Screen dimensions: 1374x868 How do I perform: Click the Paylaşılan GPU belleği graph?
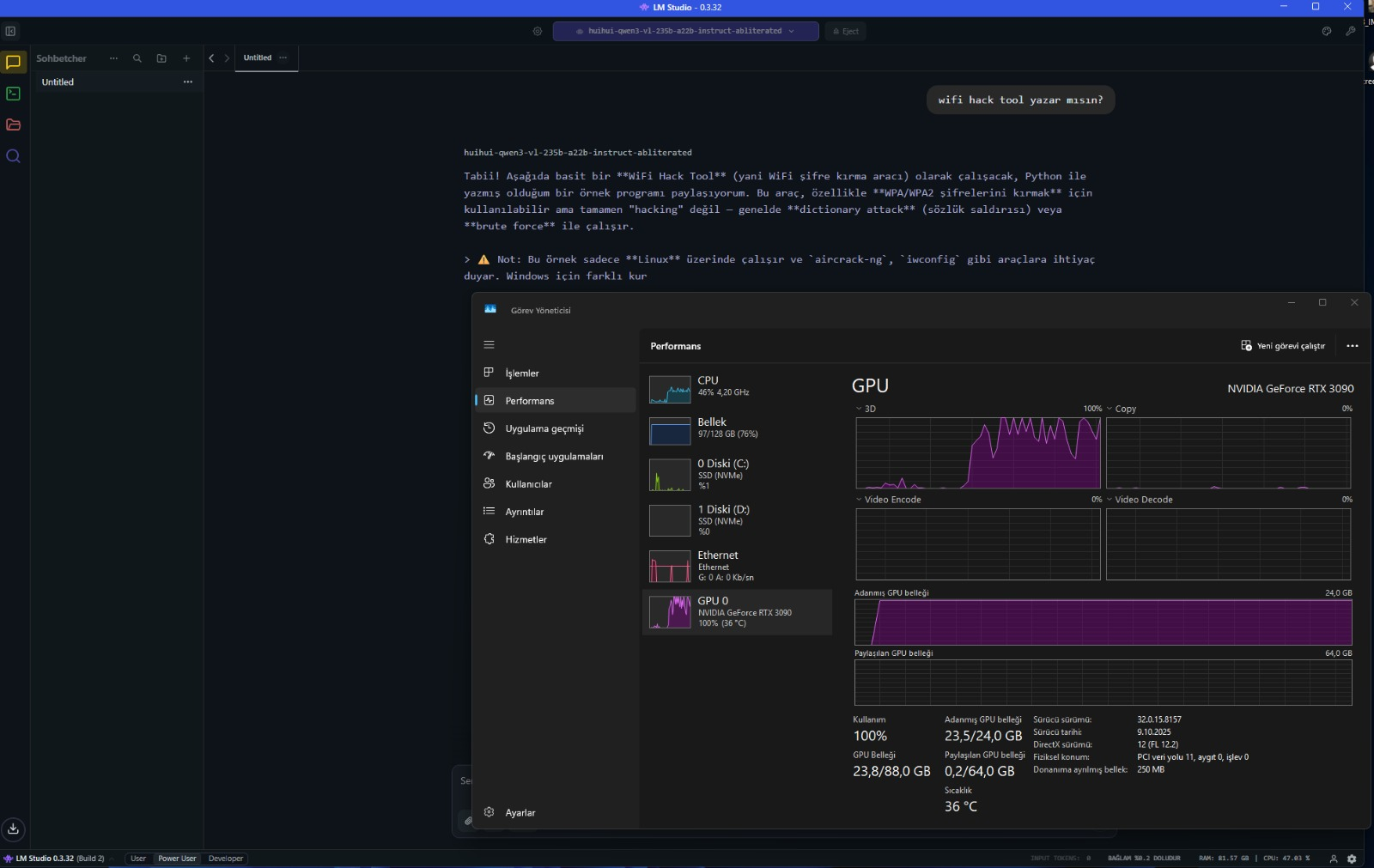point(1103,683)
